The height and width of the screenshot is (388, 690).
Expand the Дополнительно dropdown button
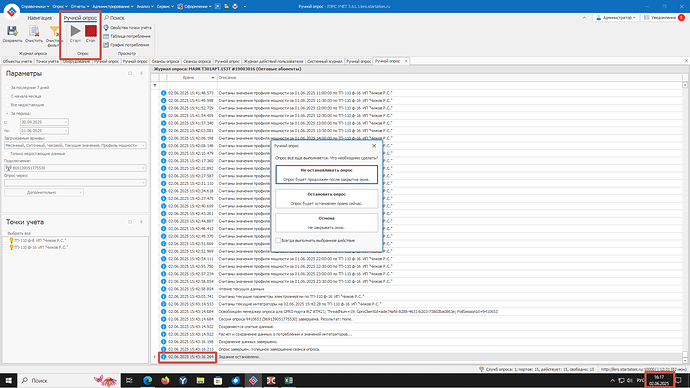pyautogui.click(x=44, y=192)
